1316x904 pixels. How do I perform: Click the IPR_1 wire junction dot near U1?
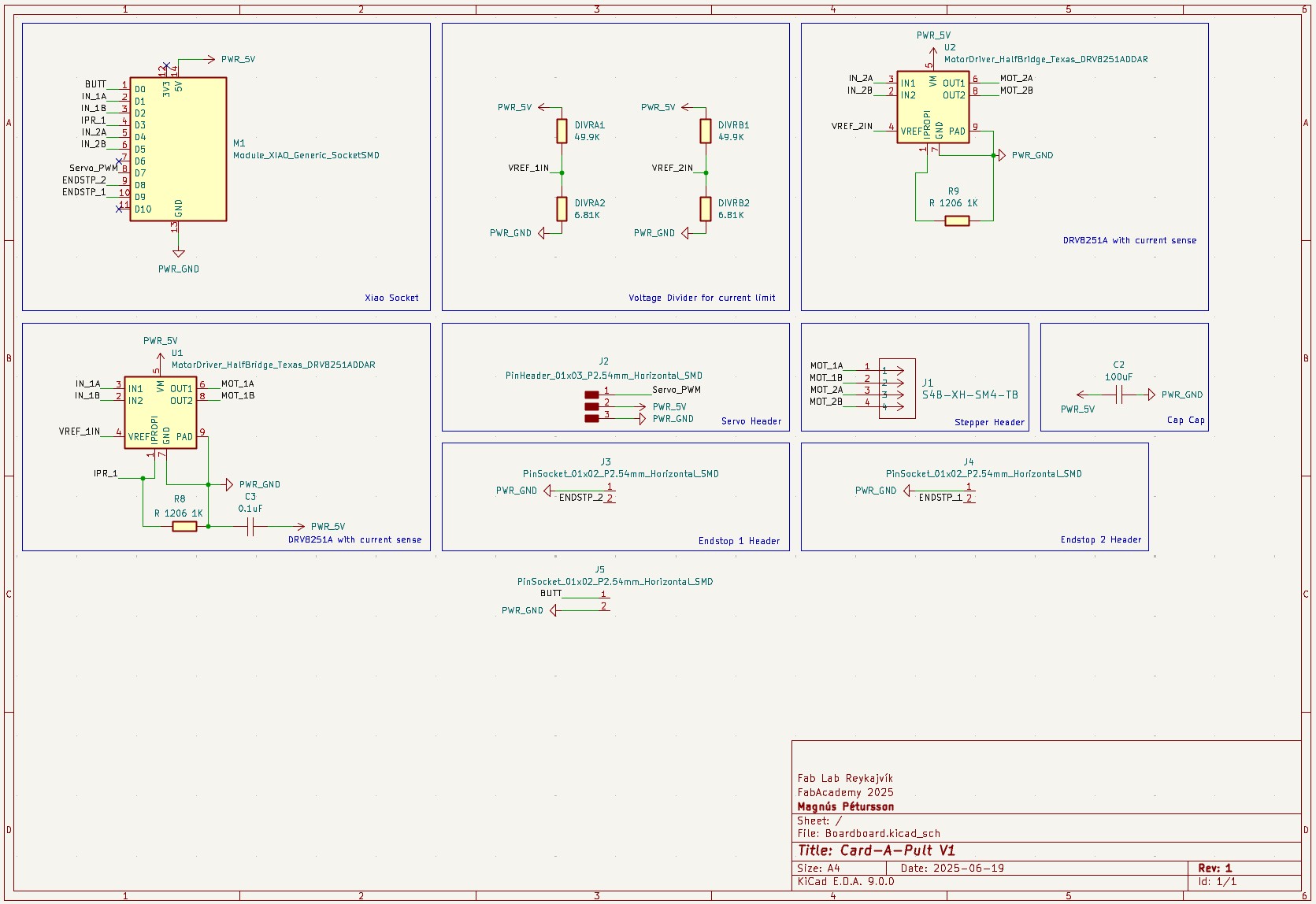143,478
